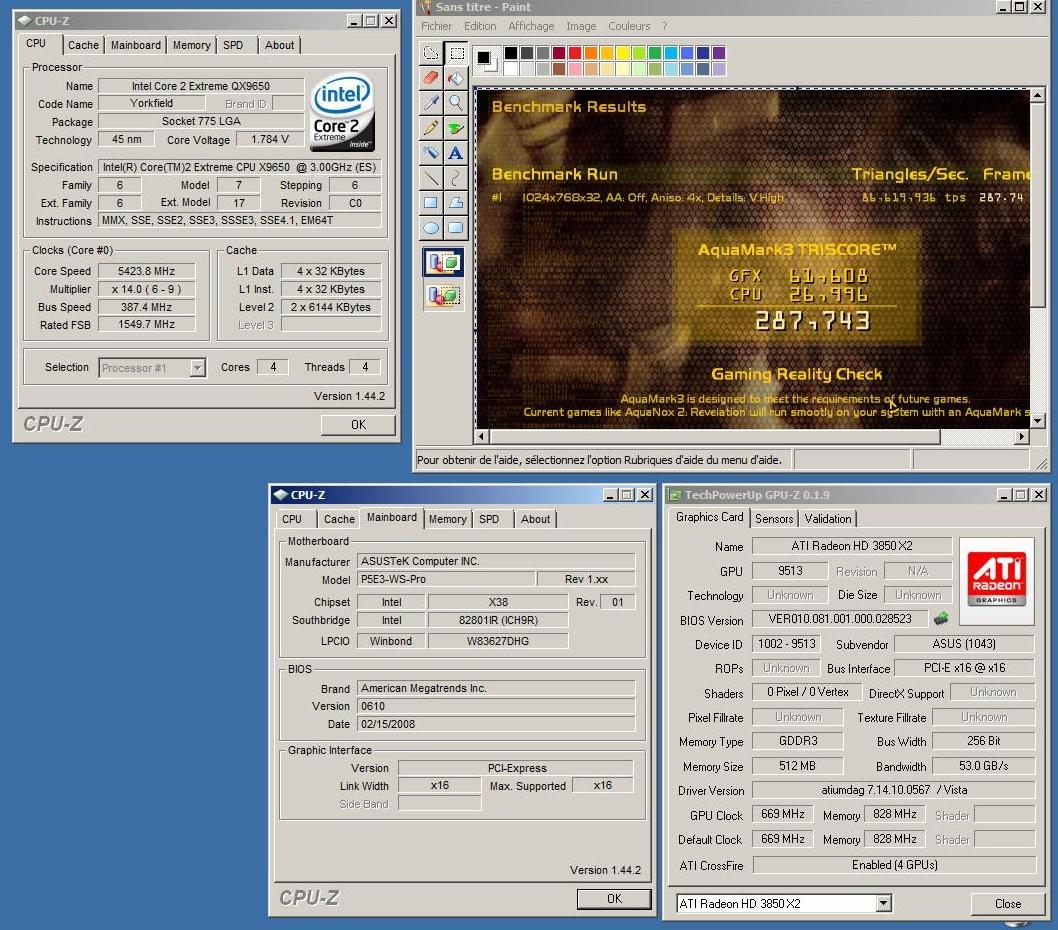Switch to CPU tab in lower CPU-Z window

pos(292,519)
